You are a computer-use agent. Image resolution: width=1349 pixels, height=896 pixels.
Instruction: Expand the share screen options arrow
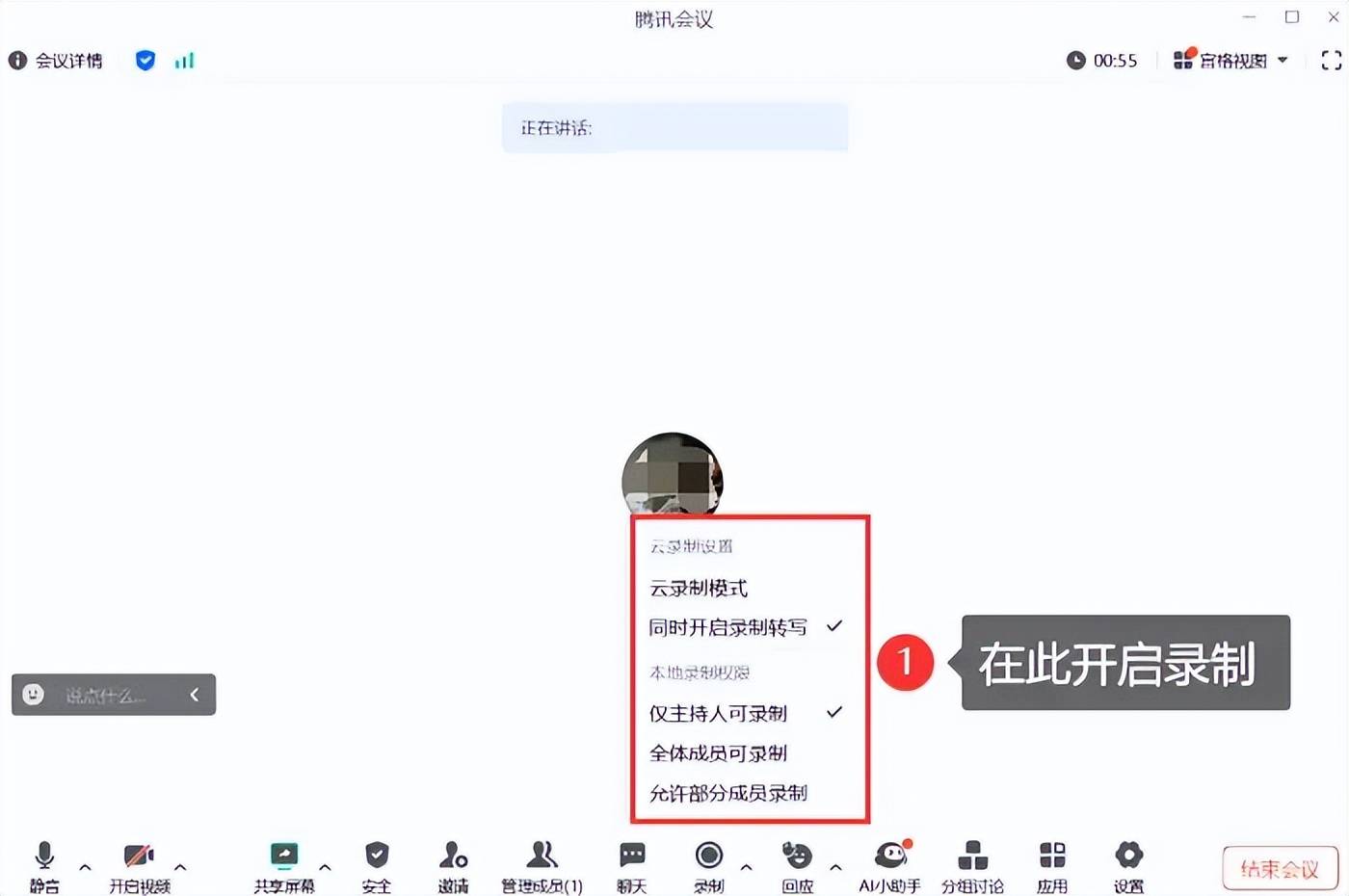click(325, 867)
